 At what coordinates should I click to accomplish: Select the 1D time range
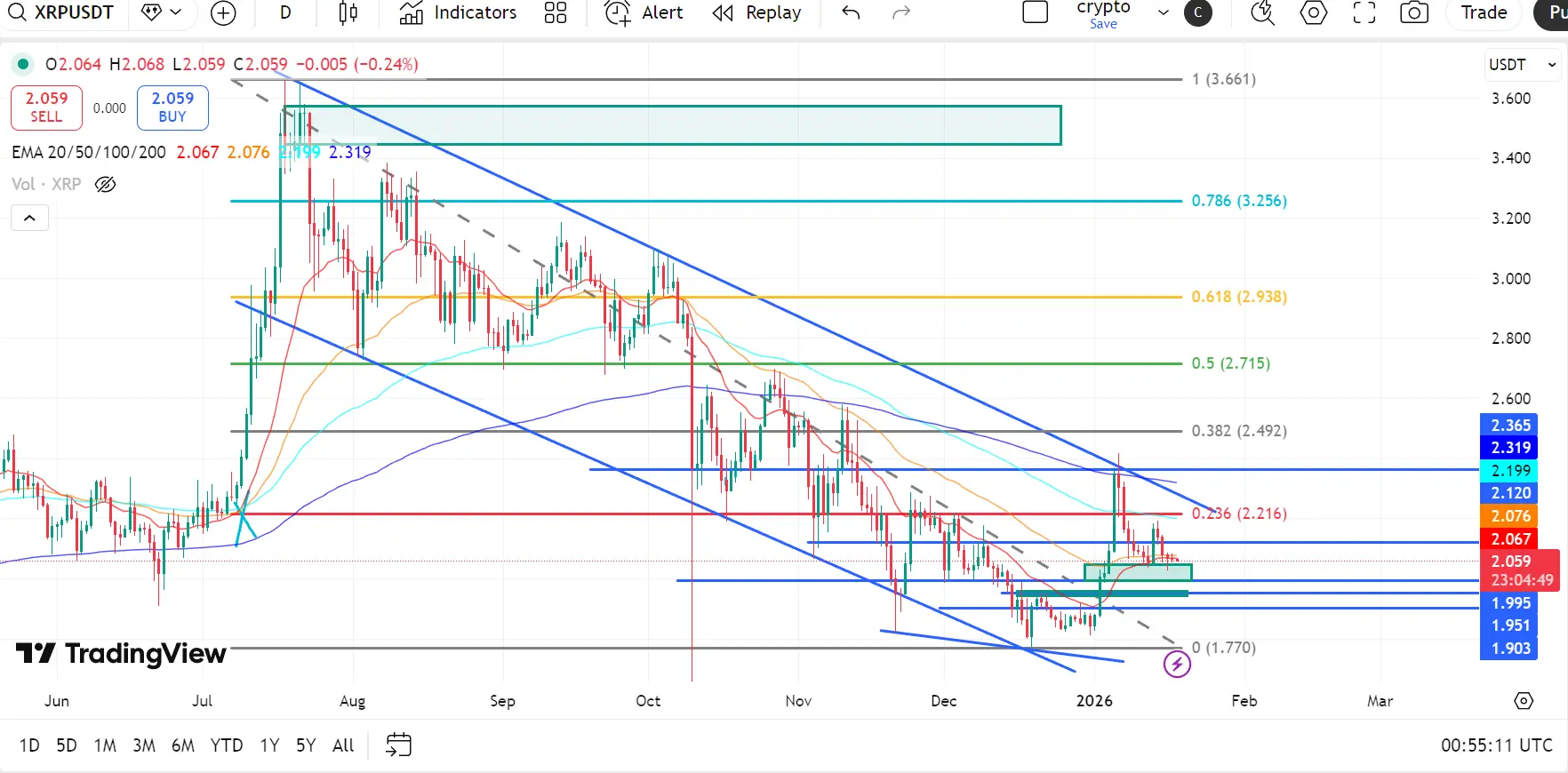click(29, 745)
